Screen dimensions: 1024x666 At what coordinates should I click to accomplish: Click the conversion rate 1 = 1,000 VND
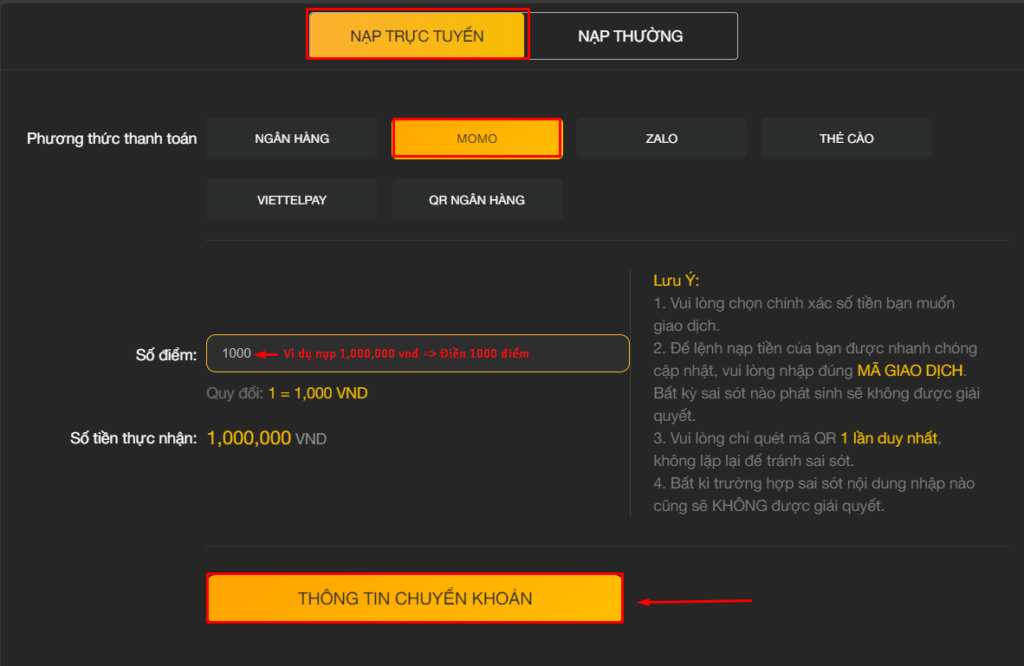317,393
